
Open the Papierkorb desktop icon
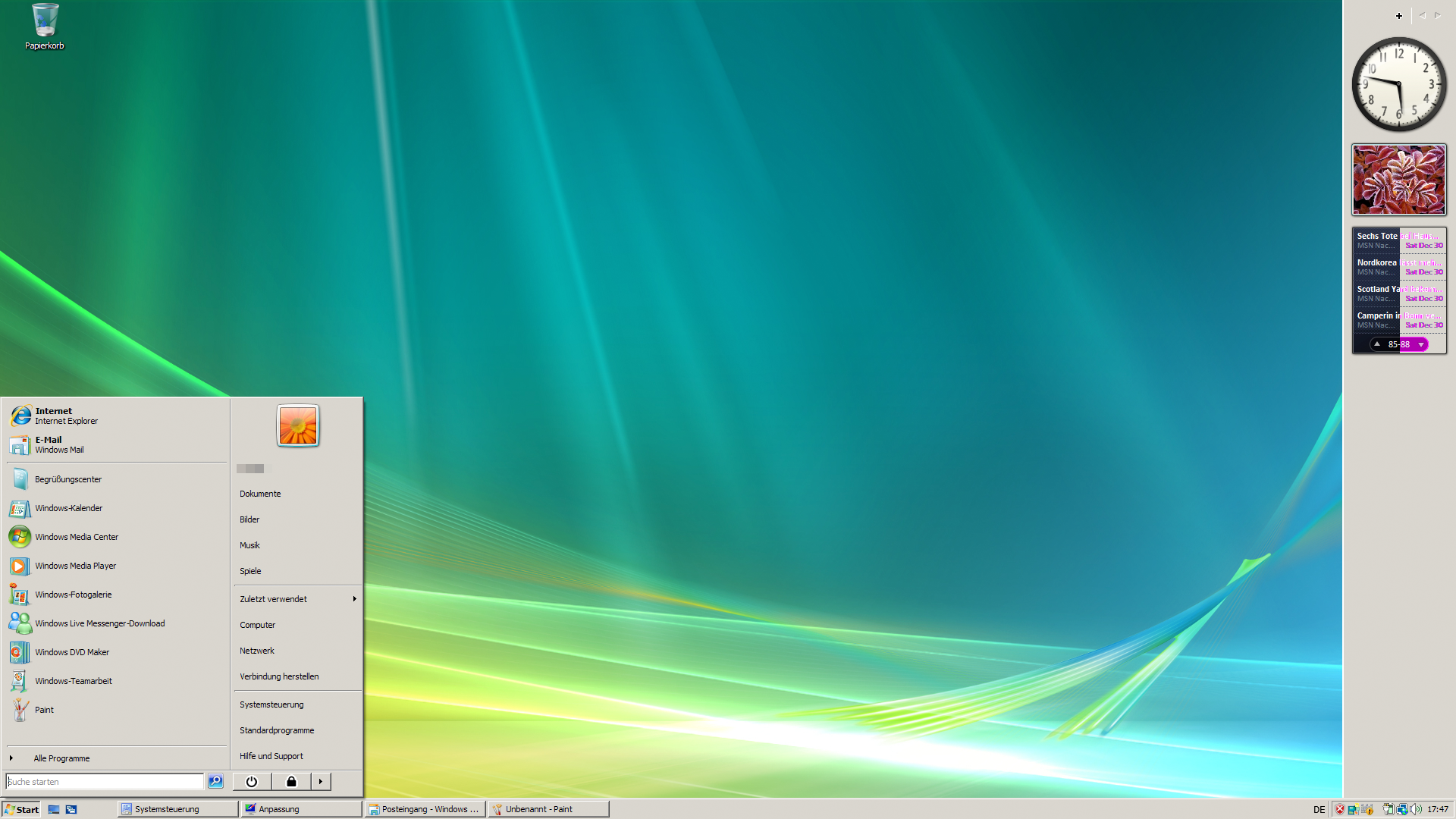(45, 27)
